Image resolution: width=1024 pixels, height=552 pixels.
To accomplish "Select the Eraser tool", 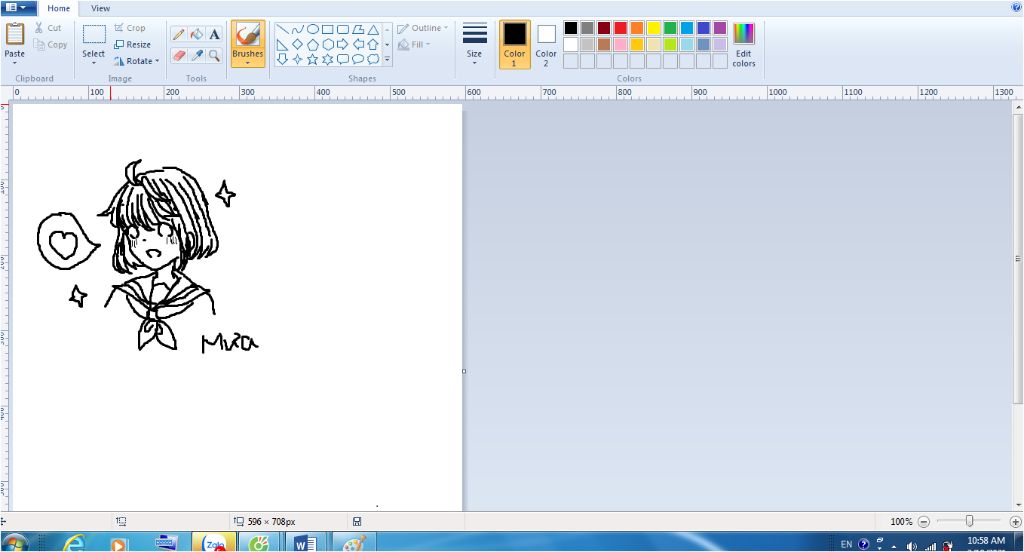I will click(x=178, y=56).
